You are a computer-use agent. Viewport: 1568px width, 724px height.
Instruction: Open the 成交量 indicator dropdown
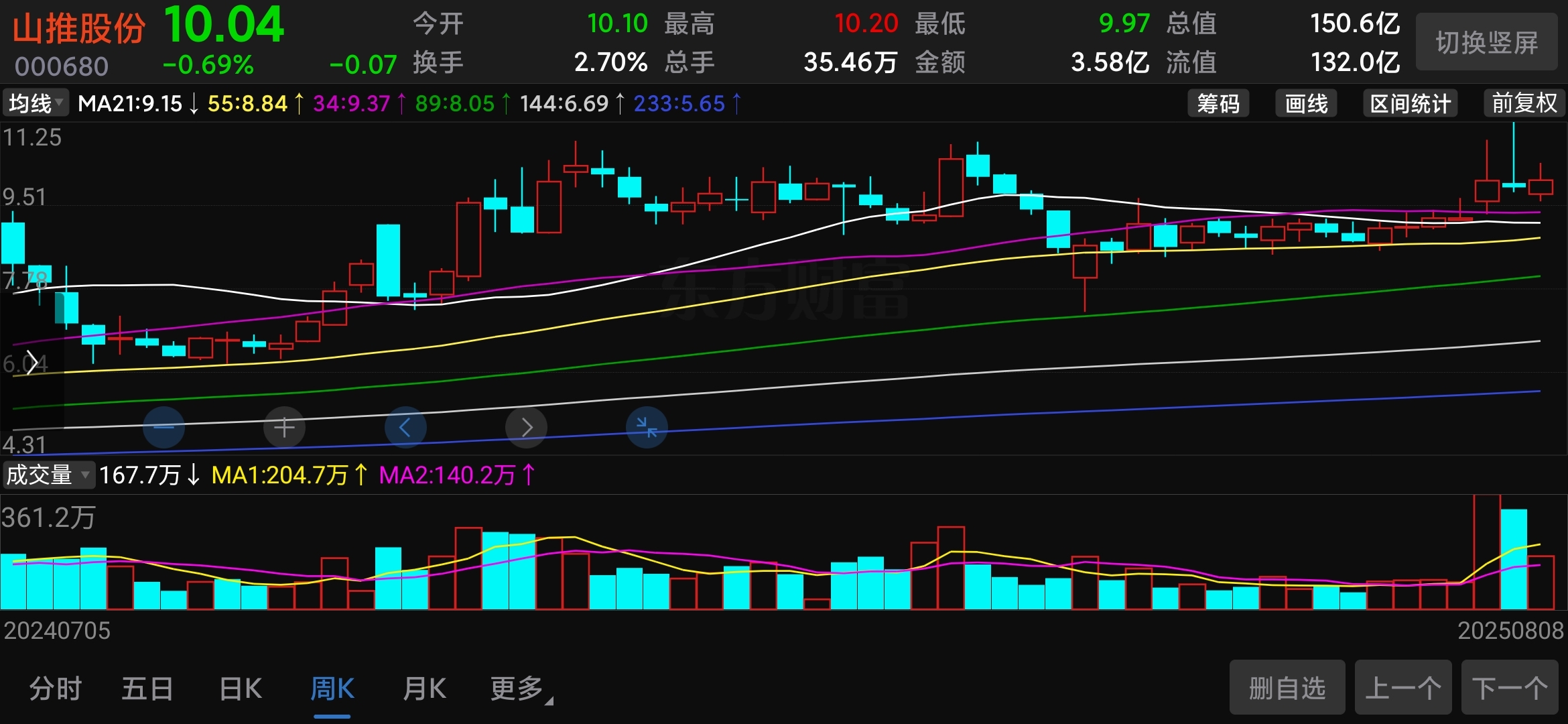(48, 475)
